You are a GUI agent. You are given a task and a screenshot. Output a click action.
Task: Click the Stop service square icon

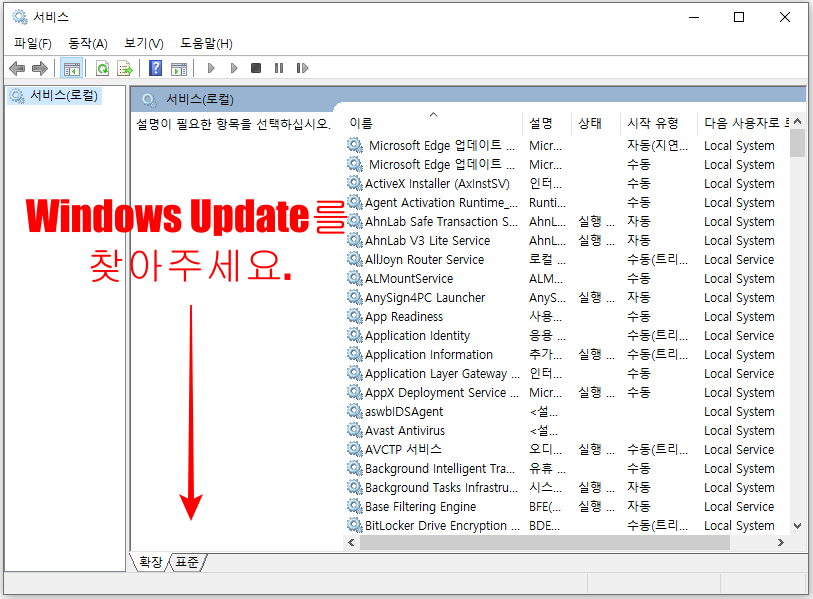point(256,68)
